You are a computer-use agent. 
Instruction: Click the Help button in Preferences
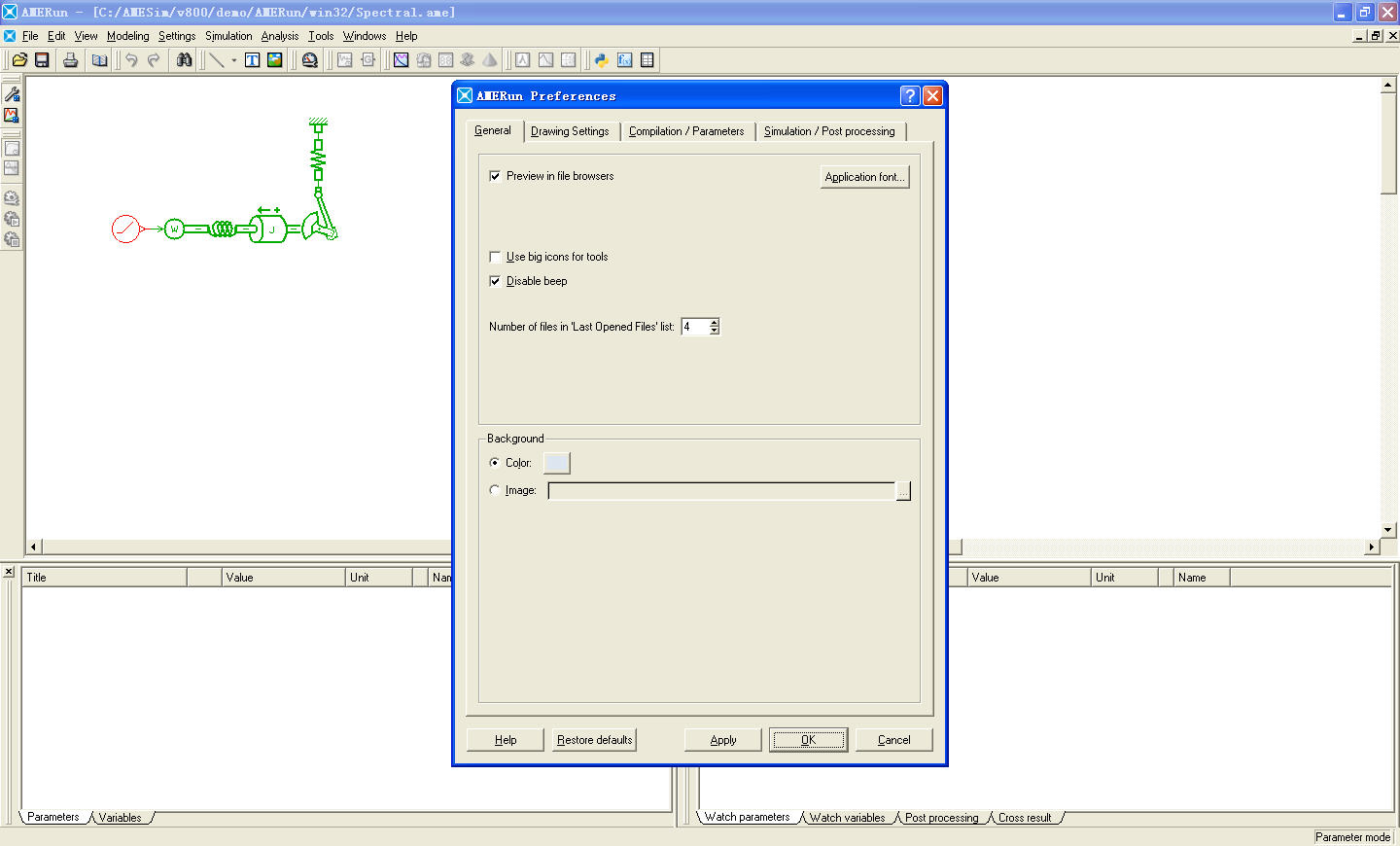(506, 740)
